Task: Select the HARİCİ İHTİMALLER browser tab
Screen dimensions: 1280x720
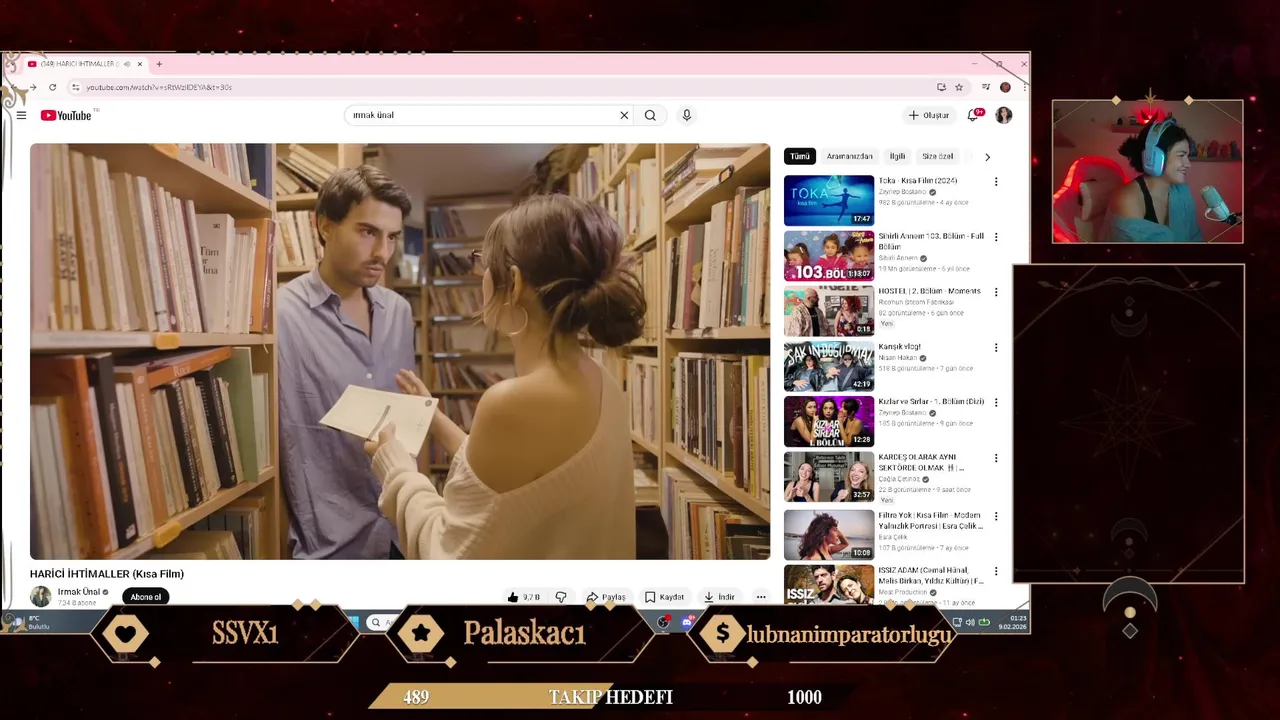Action: 86,64
